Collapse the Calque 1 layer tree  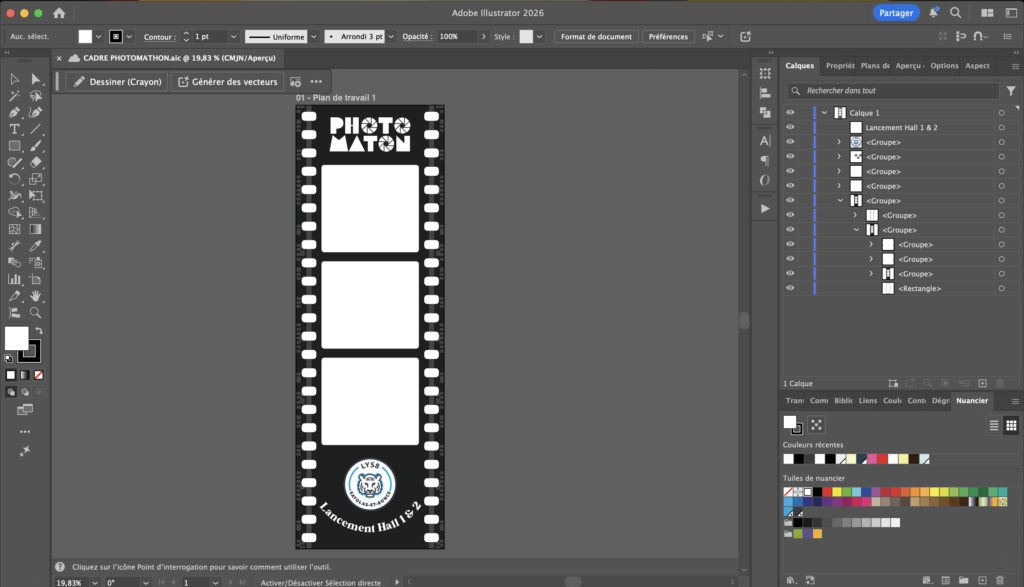pyautogui.click(x=824, y=113)
